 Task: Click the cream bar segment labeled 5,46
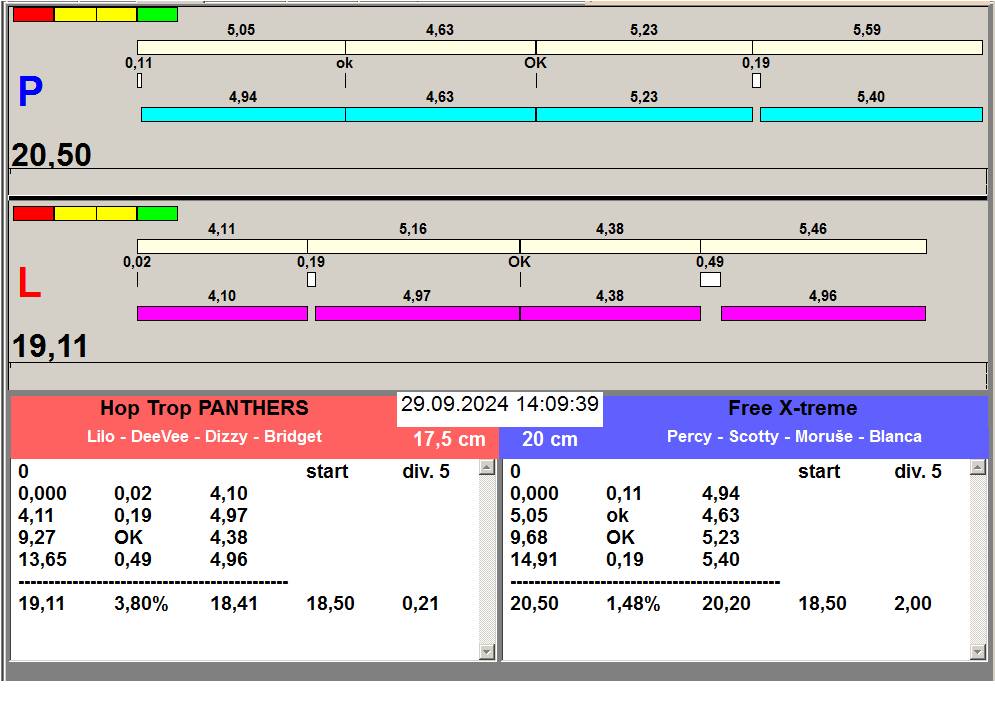[814, 246]
